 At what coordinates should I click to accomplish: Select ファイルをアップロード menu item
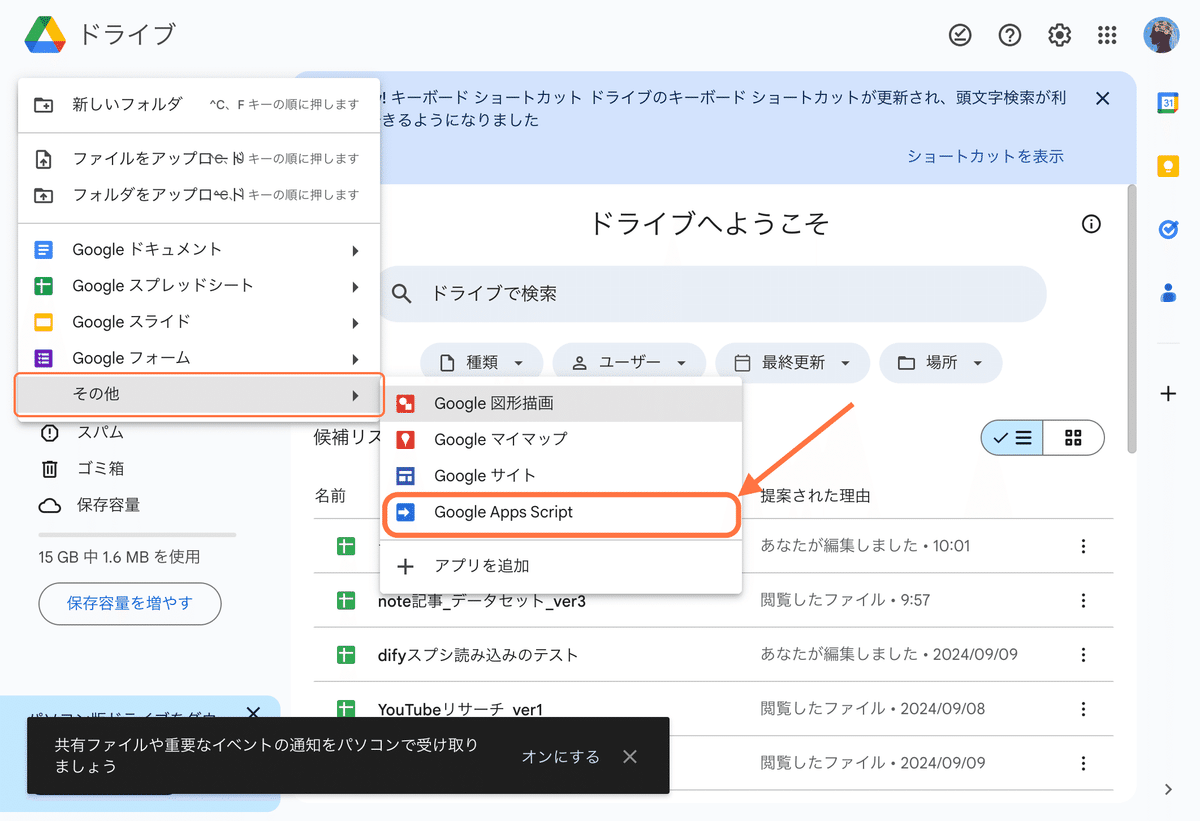[x=199, y=158]
